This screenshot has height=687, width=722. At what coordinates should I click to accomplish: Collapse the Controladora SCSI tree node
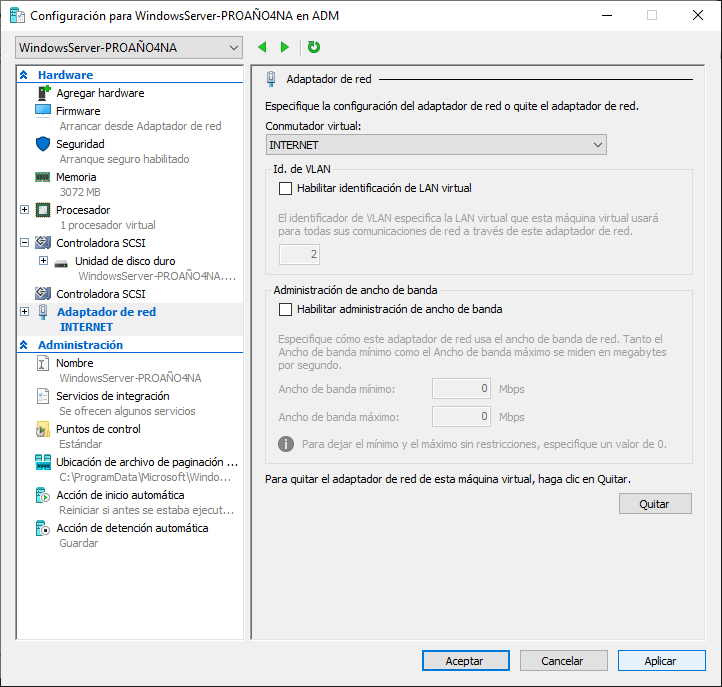coord(25,242)
